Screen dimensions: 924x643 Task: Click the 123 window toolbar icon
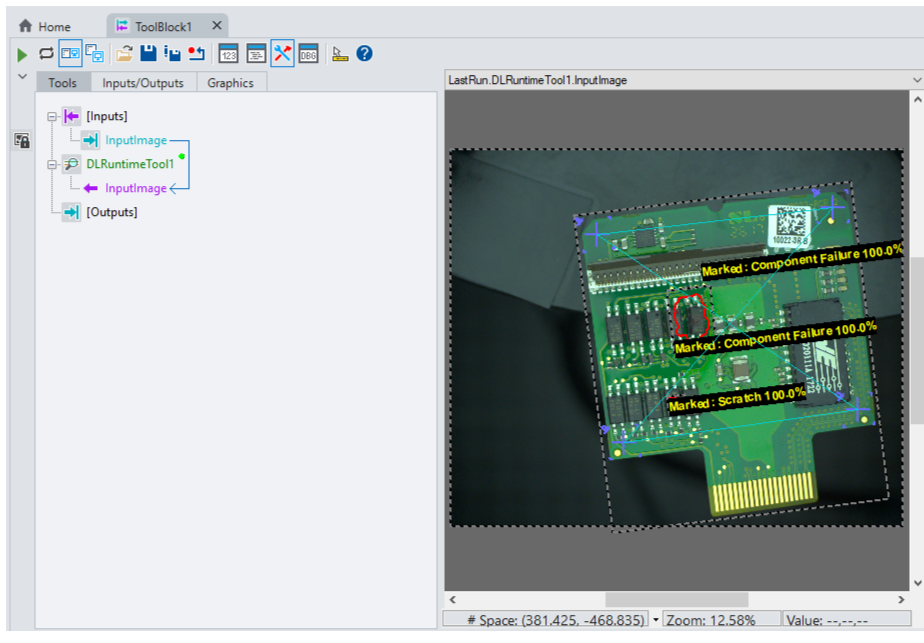228,54
